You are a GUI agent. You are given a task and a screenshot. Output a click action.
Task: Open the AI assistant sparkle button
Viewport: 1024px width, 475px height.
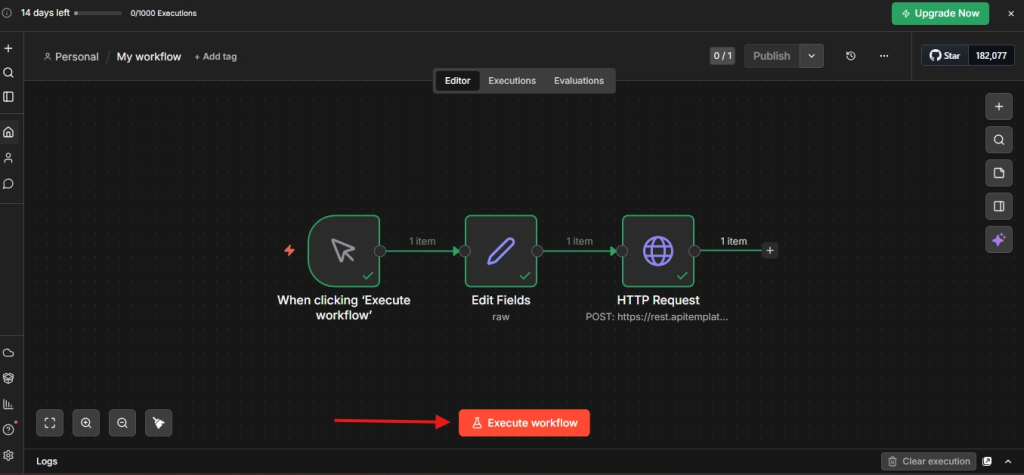pos(998,240)
